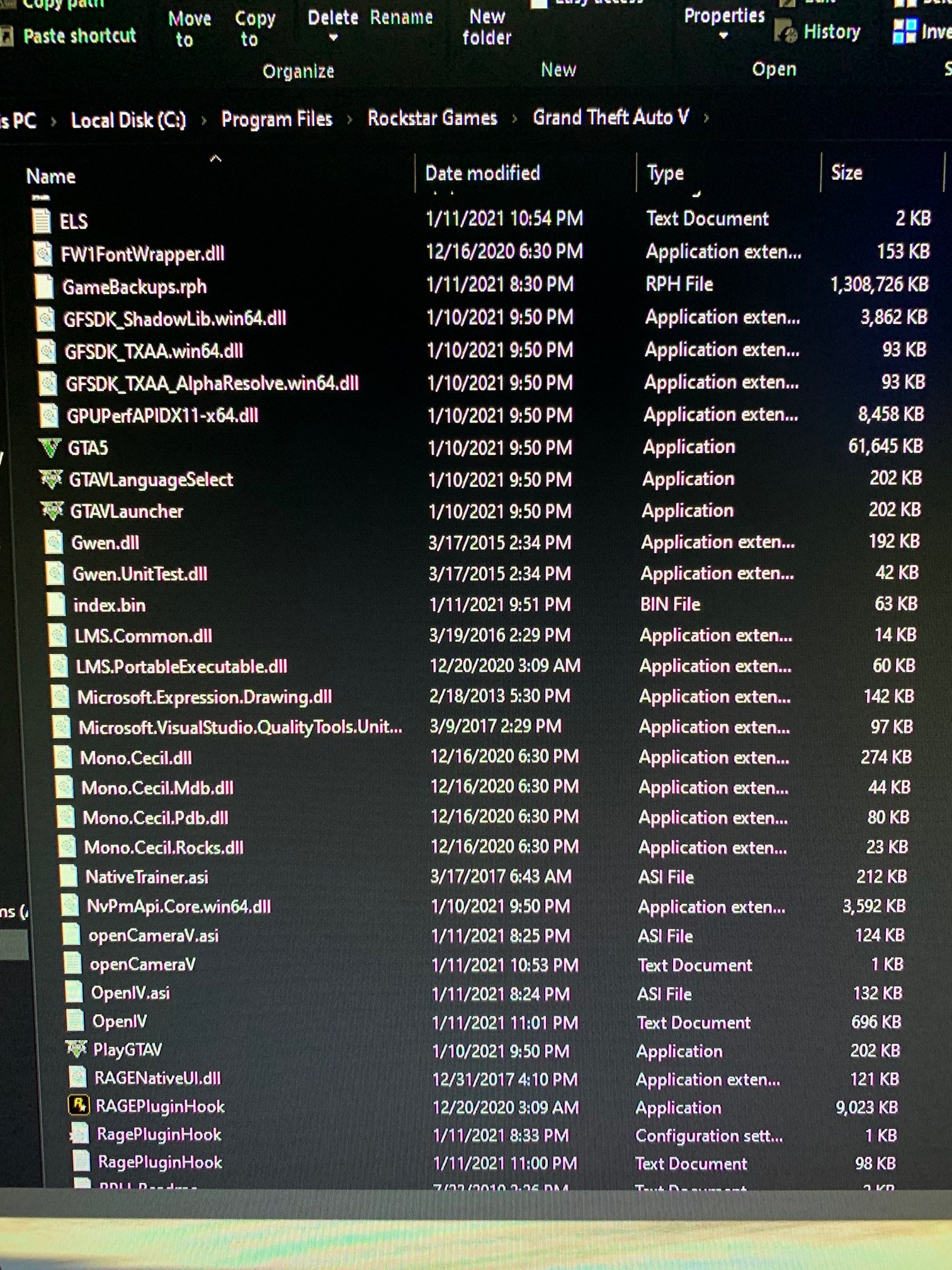Open the History button label
This screenshot has width=952, height=1270.
click(x=831, y=31)
